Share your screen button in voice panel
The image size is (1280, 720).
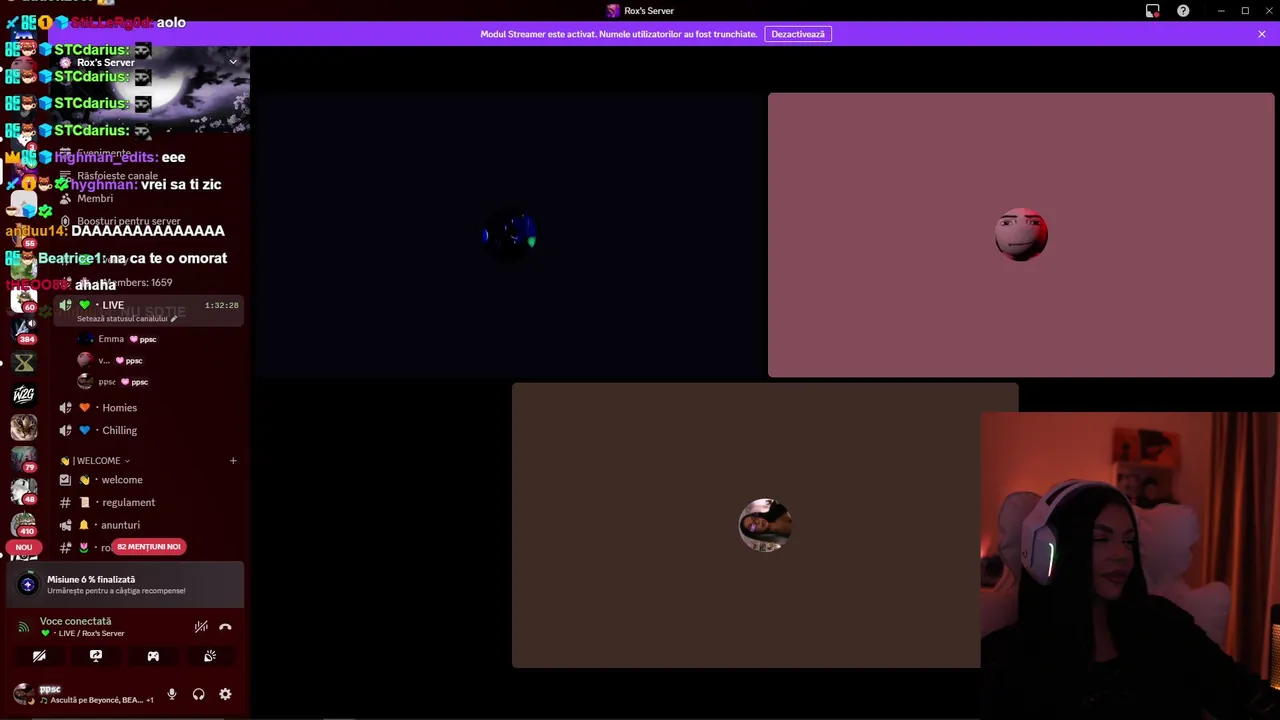pyautogui.click(x=96, y=656)
